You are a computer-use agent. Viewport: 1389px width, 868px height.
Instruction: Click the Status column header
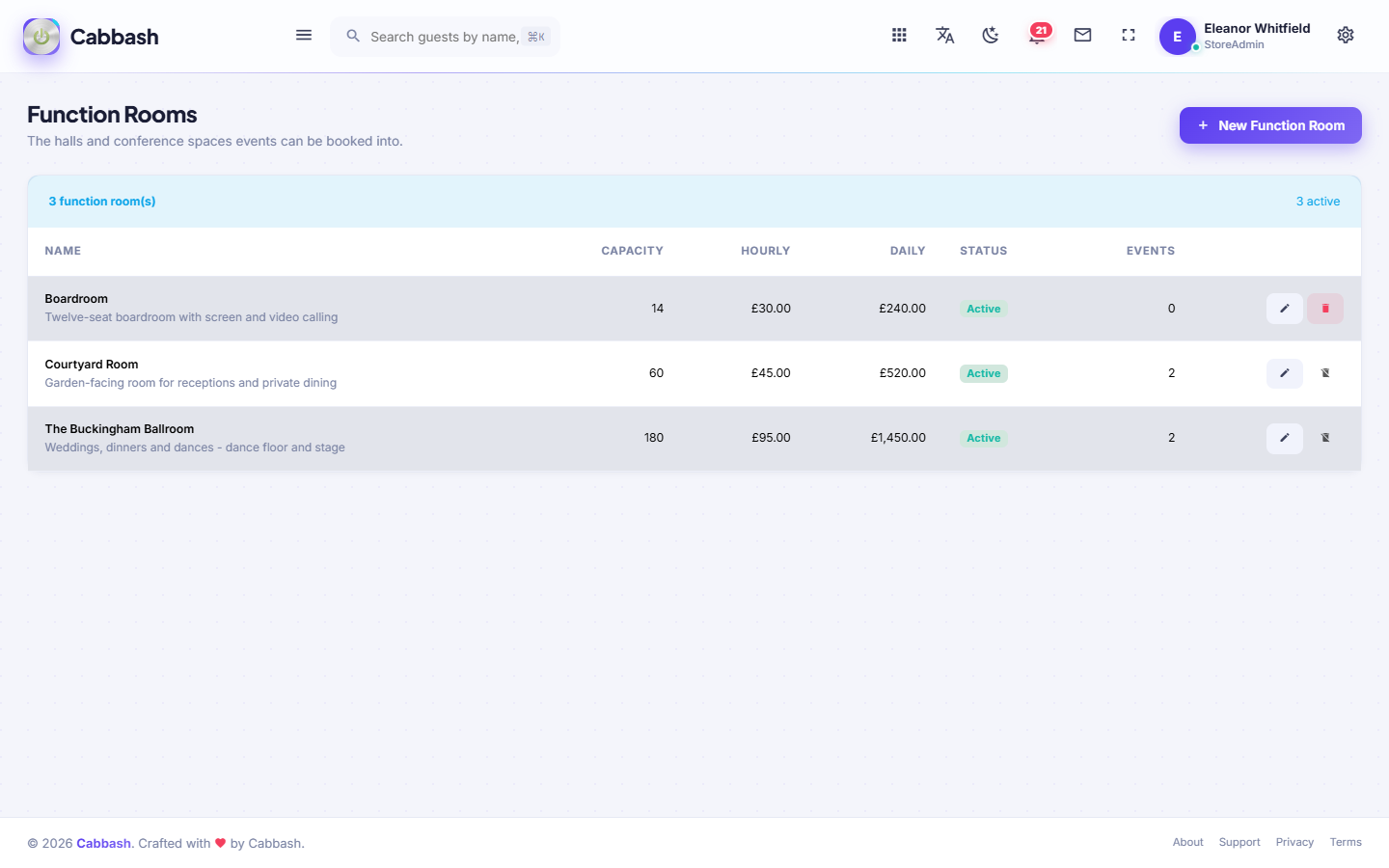click(x=984, y=251)
